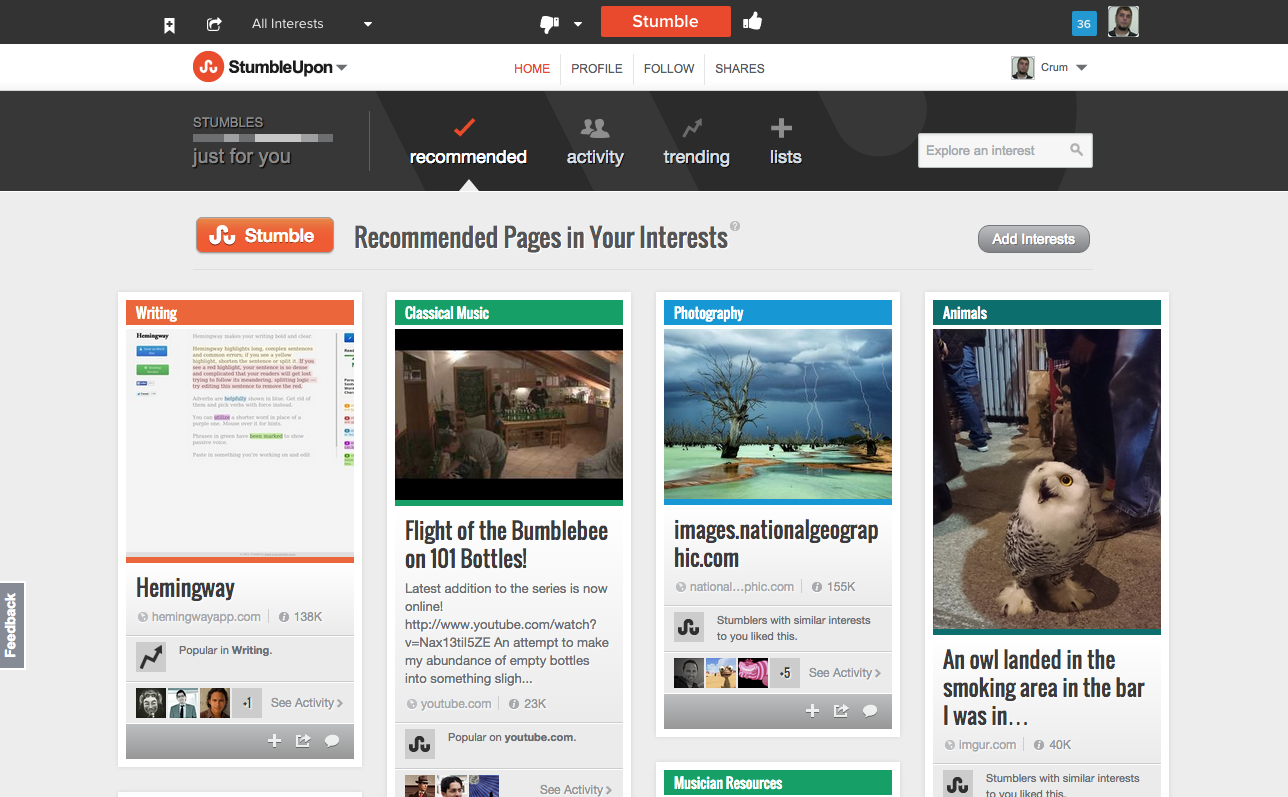This screenshot has height=797, width=1288.
Task: Click the 155K views info icon
Action: tap(816, 587)
